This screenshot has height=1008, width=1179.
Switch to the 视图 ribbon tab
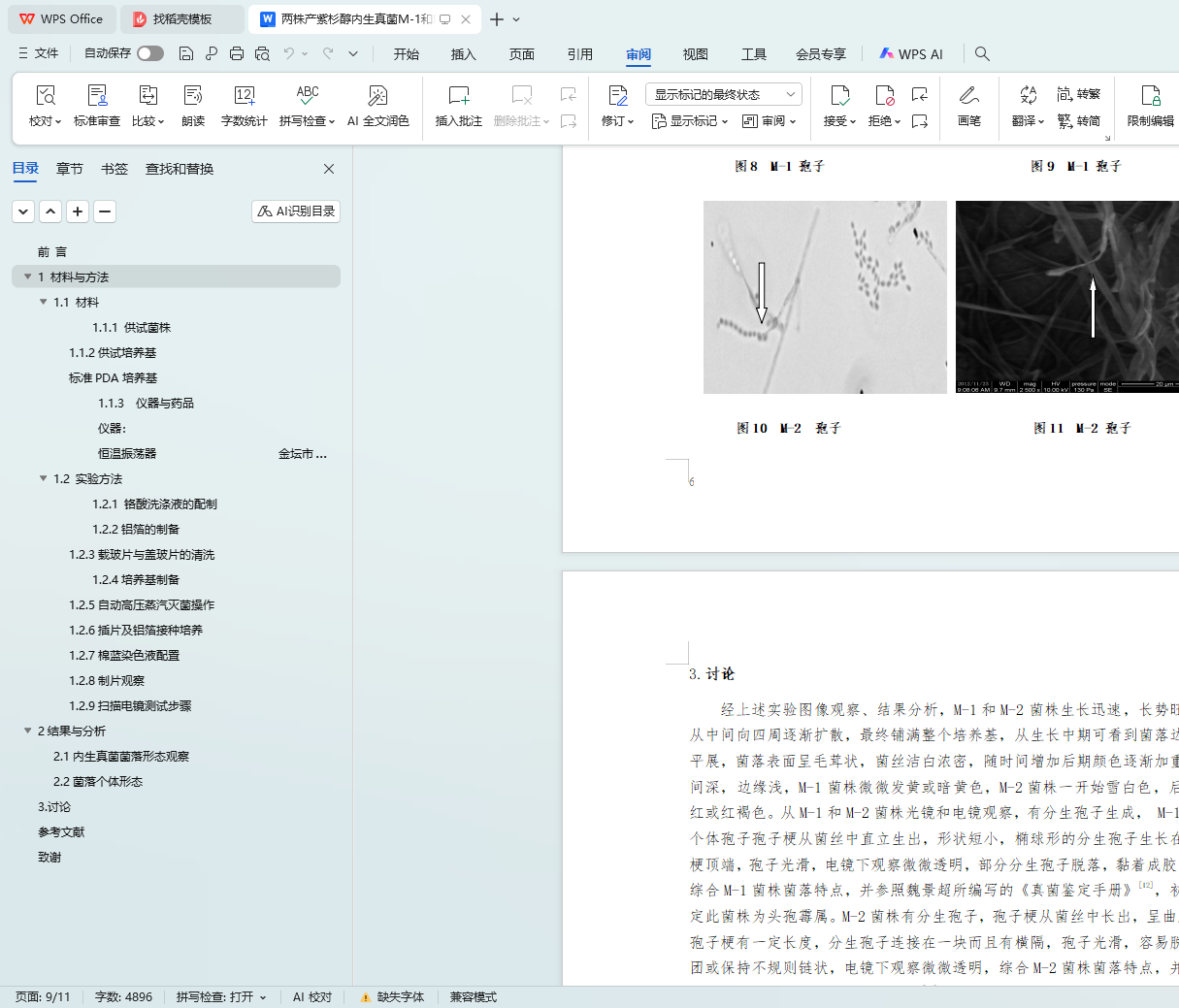(x=695, y=54)
